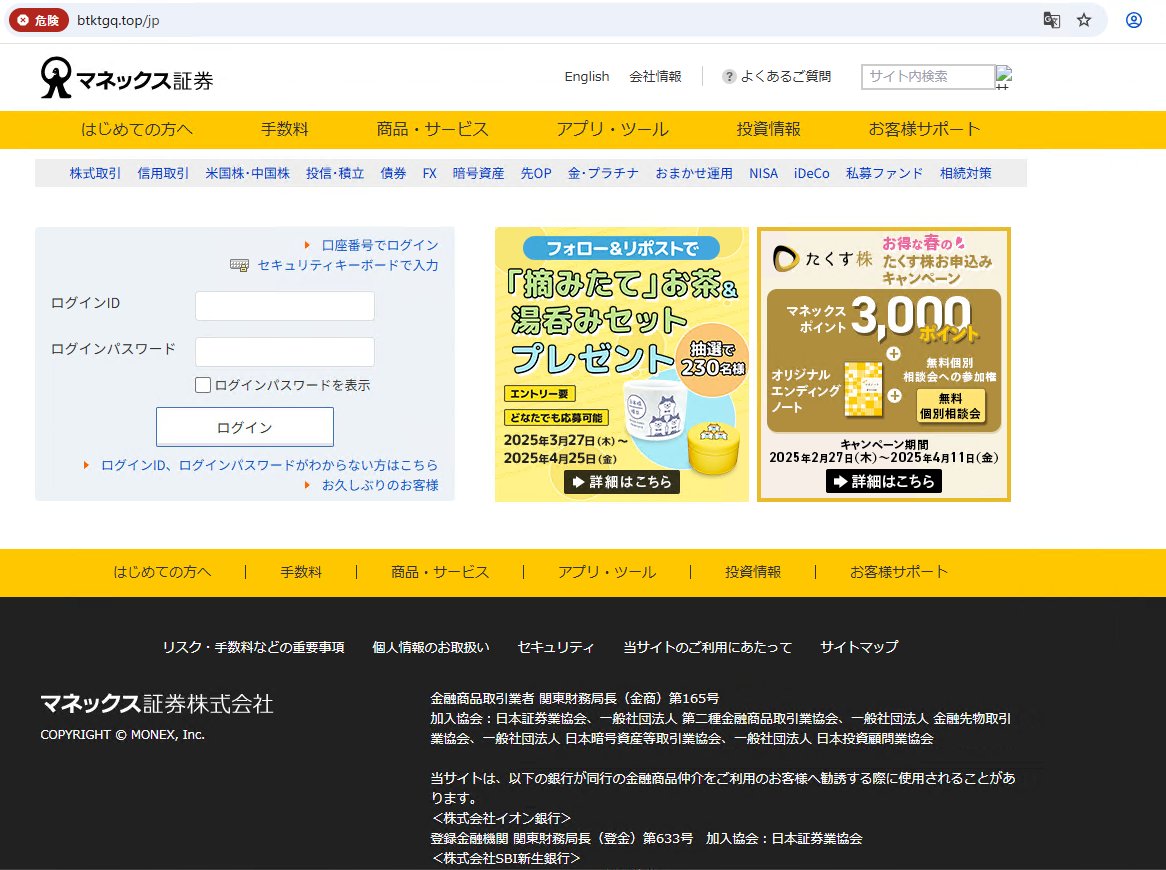The image size is (1166, 870).
Task: Enable ログインパスワードを表示 checkbox
Action: coord(202,384)
